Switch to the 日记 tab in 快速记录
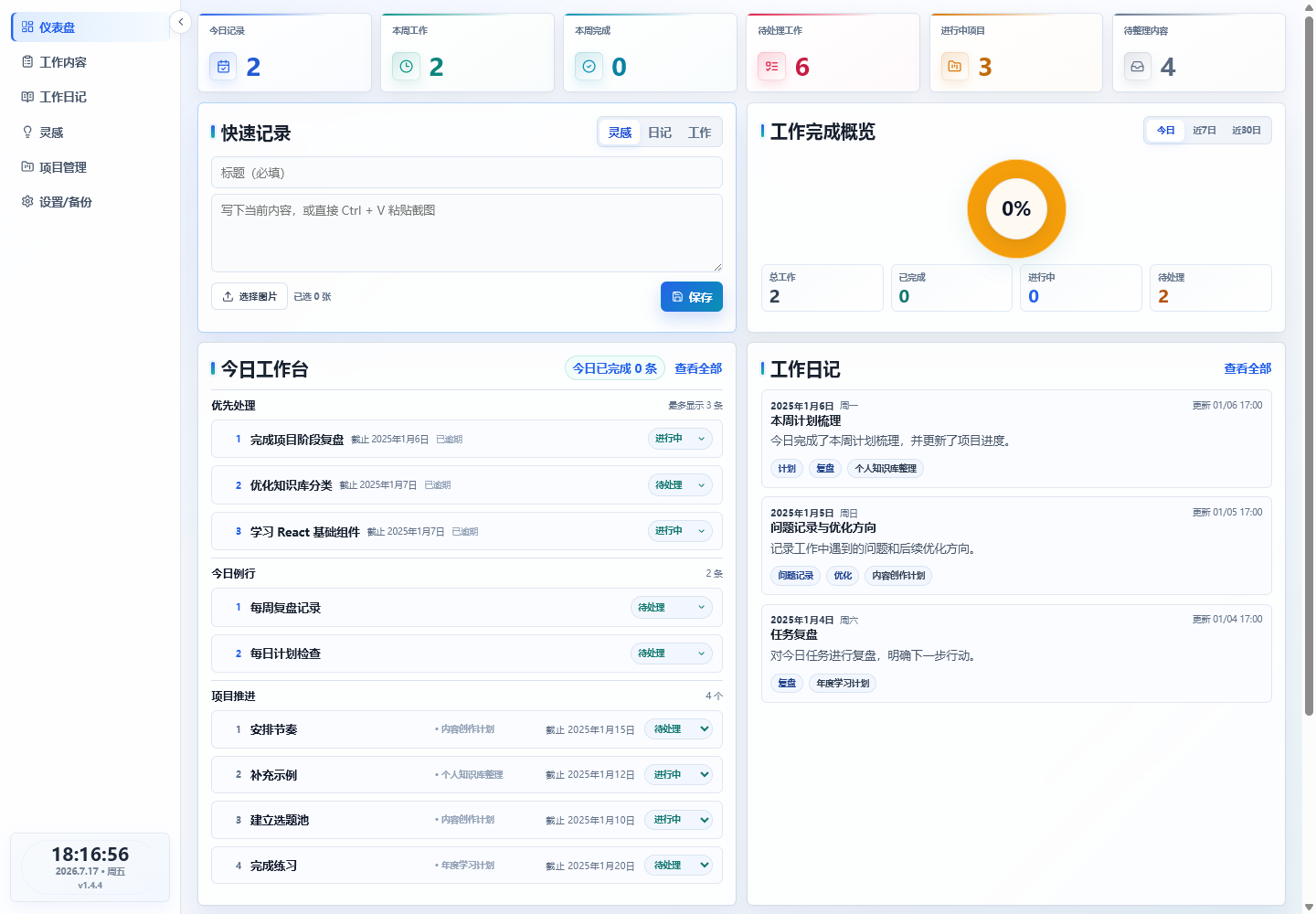 point(660,133)
